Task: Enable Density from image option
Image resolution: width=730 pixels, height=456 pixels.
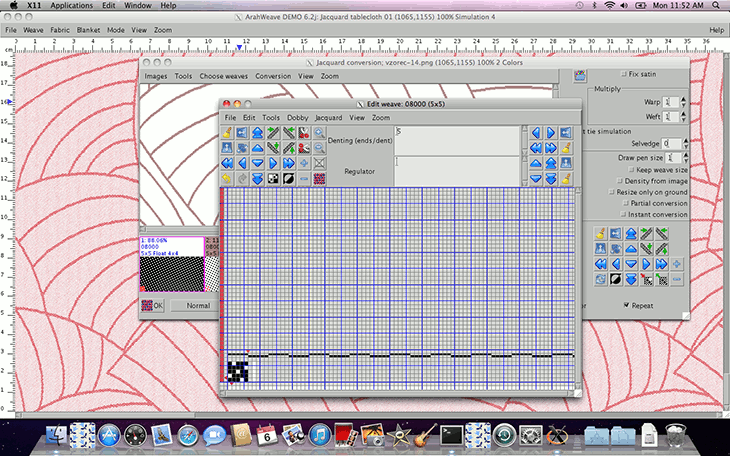Action: tap(620, 181)
